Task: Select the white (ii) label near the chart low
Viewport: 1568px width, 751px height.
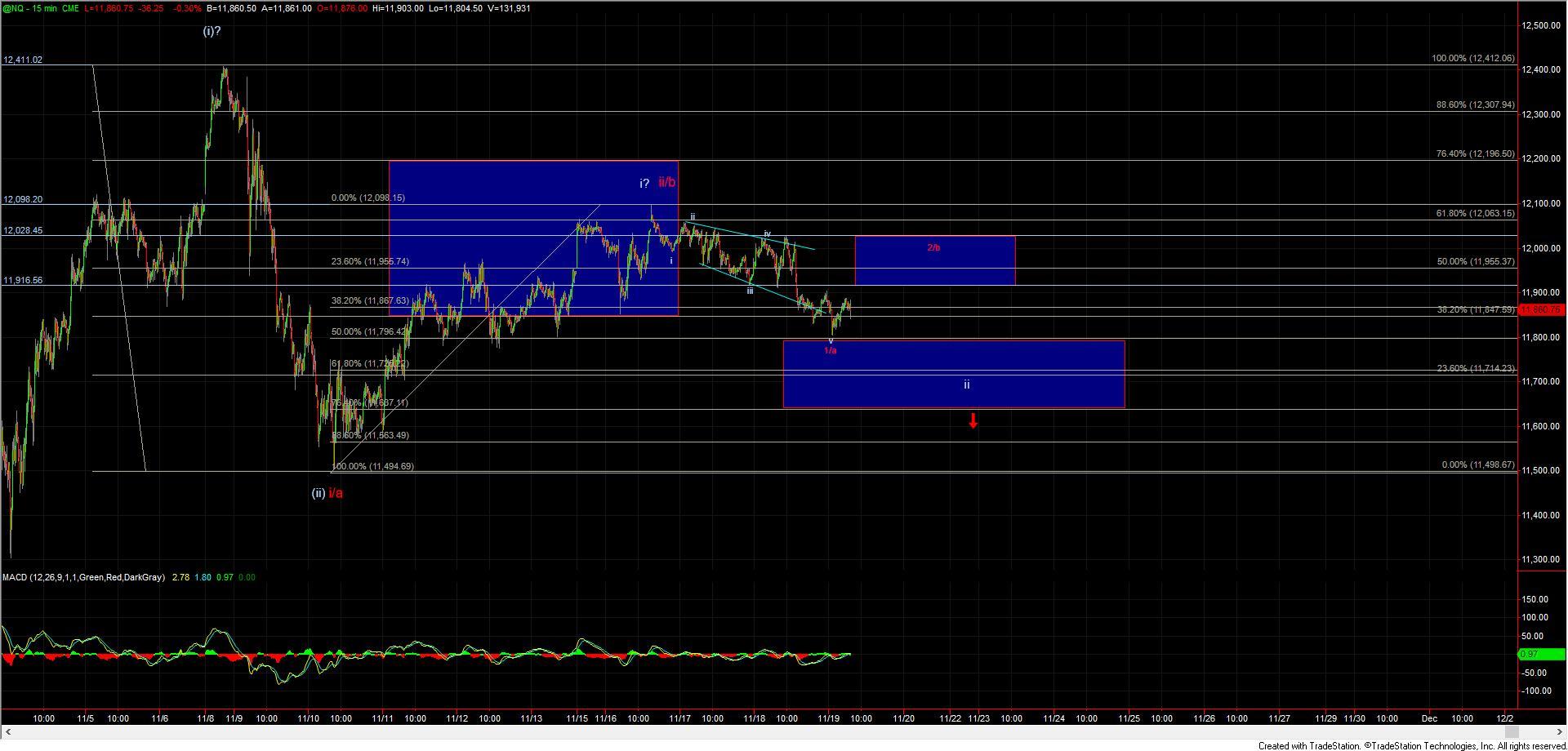Action: (318, 493)
